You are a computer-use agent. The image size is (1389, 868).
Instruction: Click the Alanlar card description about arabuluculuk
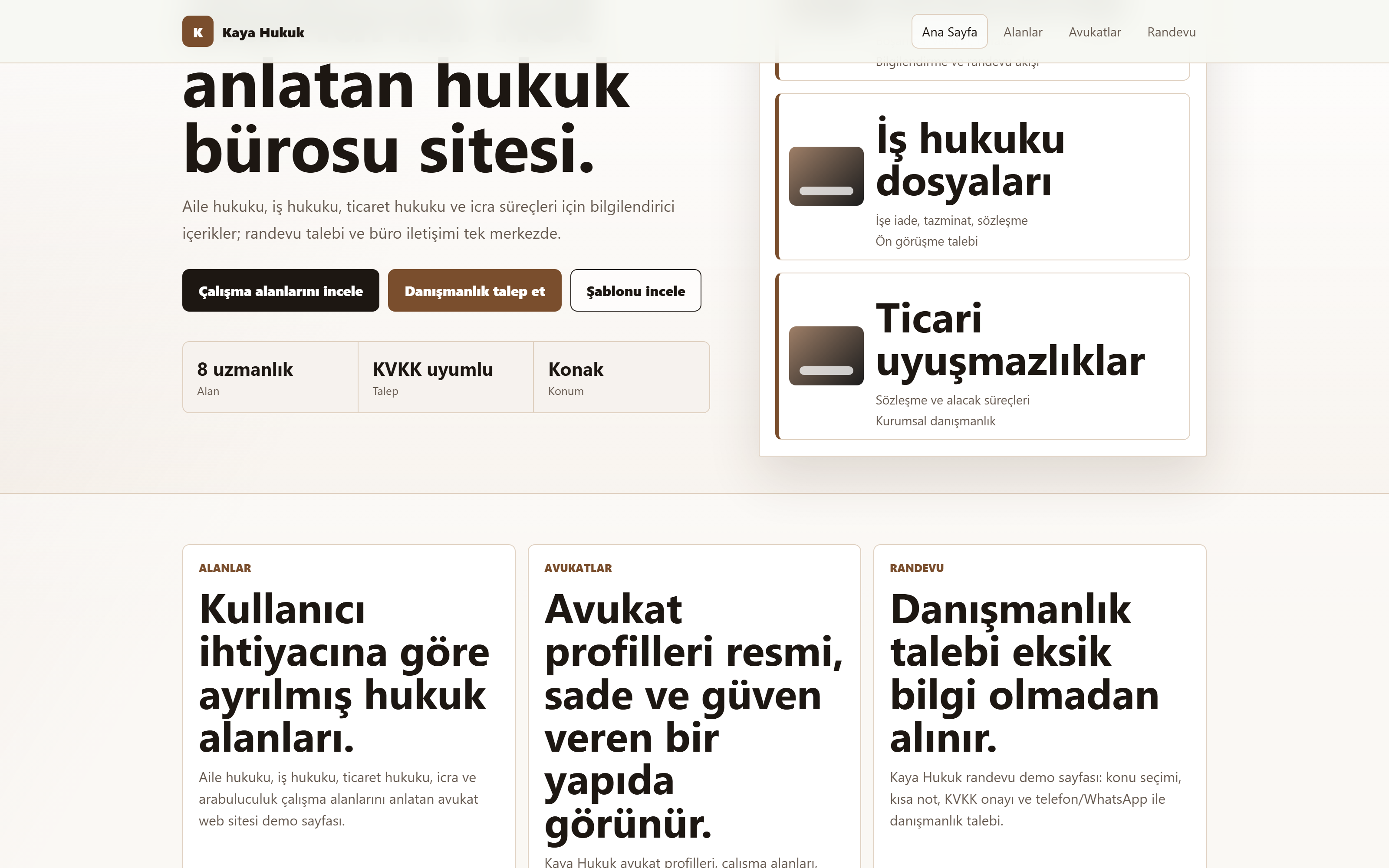click(339, 799)
